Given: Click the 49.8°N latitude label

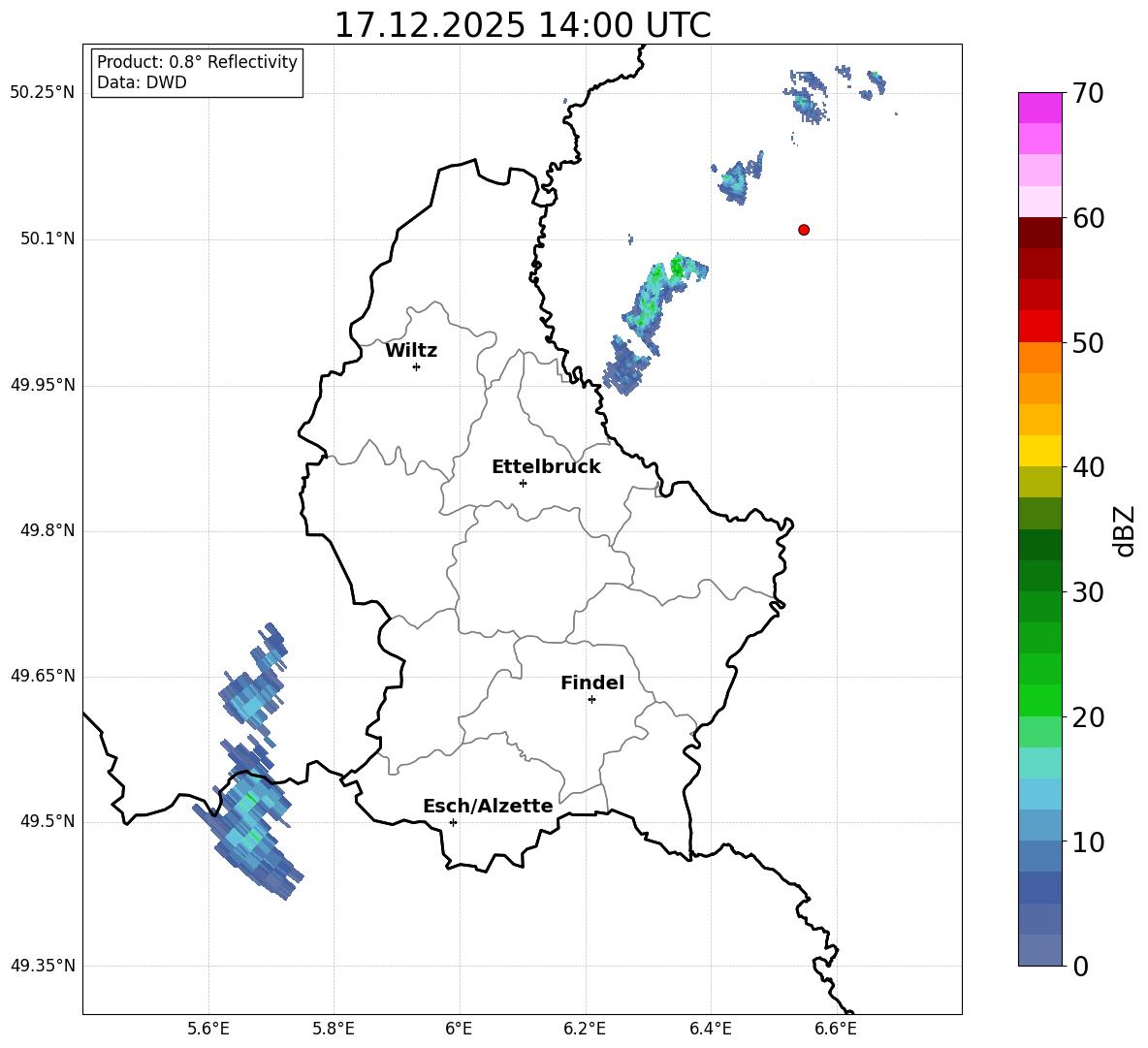Looking at the screenshot, I should 48,530.
